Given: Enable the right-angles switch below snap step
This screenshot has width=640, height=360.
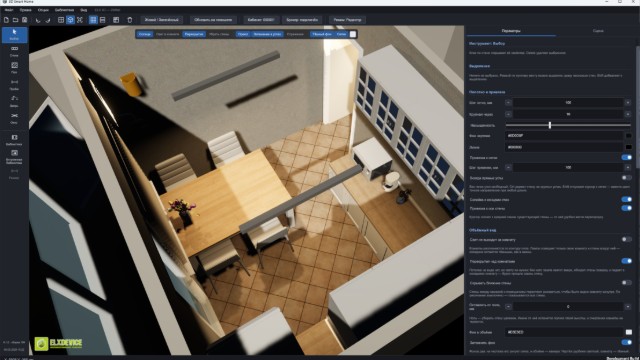Looking at the screenshot, I should click(626, 178).
